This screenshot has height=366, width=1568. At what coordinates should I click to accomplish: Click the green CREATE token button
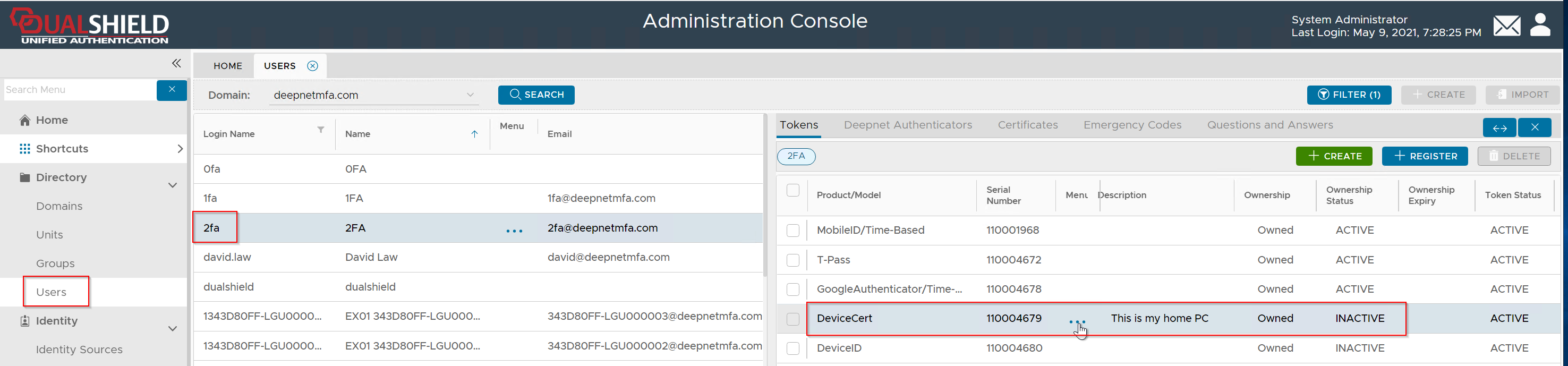coord(1334,156)
